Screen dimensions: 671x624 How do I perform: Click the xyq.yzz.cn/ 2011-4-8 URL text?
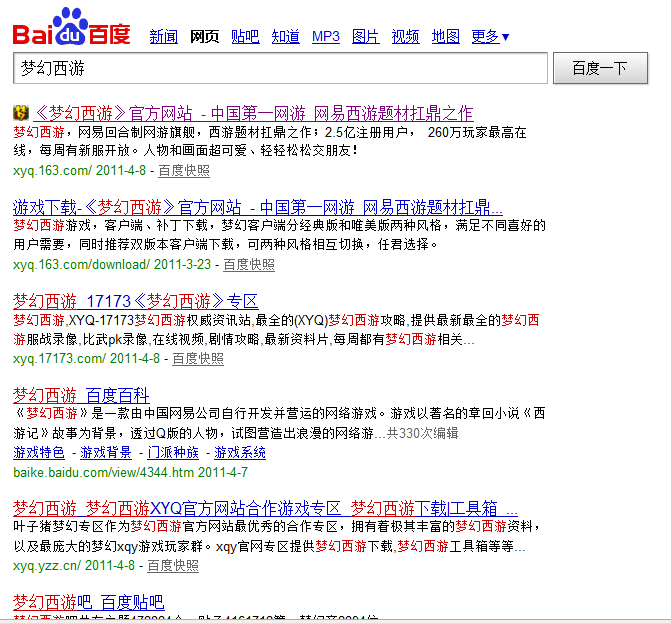74,566
